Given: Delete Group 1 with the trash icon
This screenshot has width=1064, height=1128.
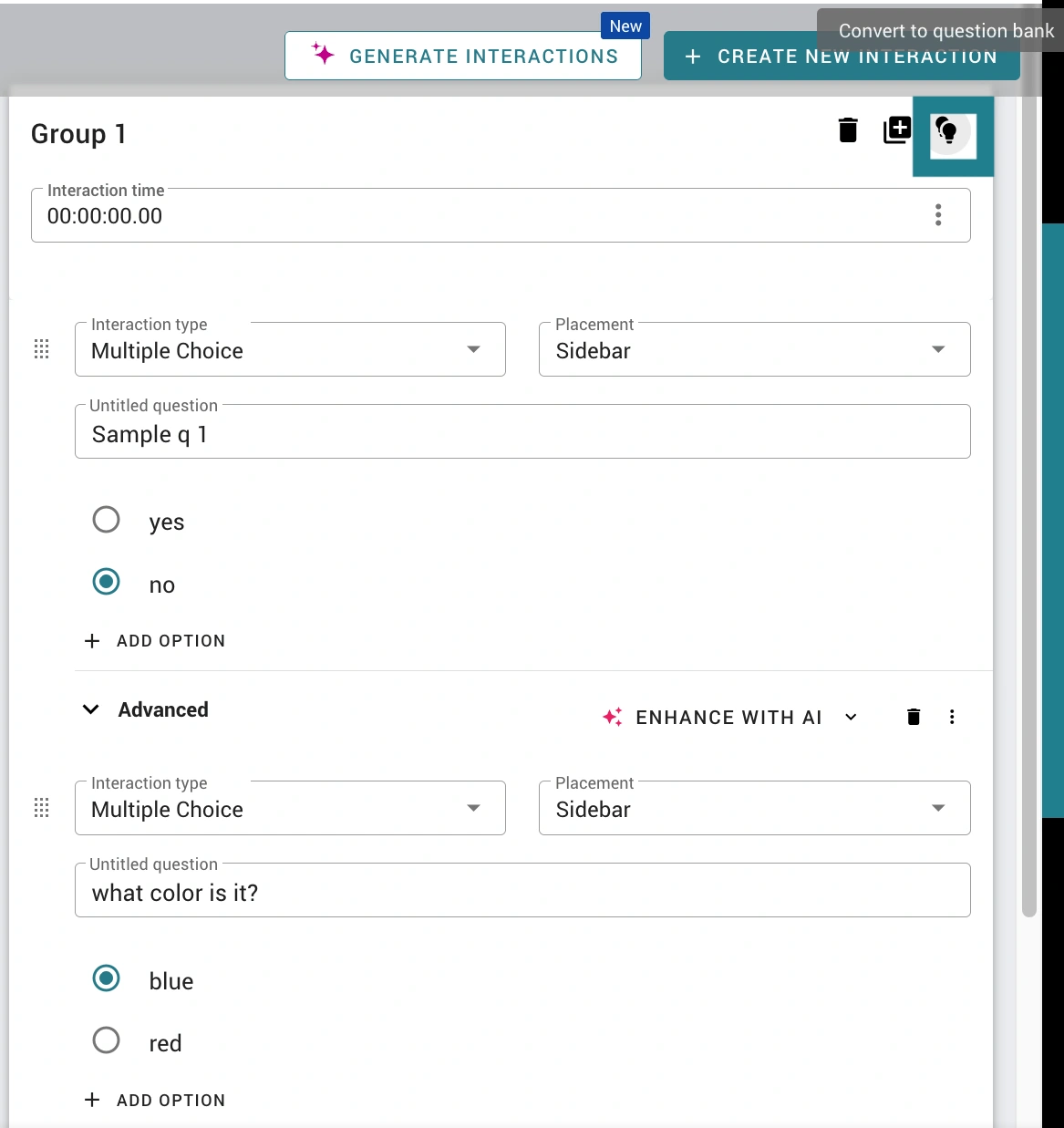Looking at the screenshot, I should click(848, 130).
